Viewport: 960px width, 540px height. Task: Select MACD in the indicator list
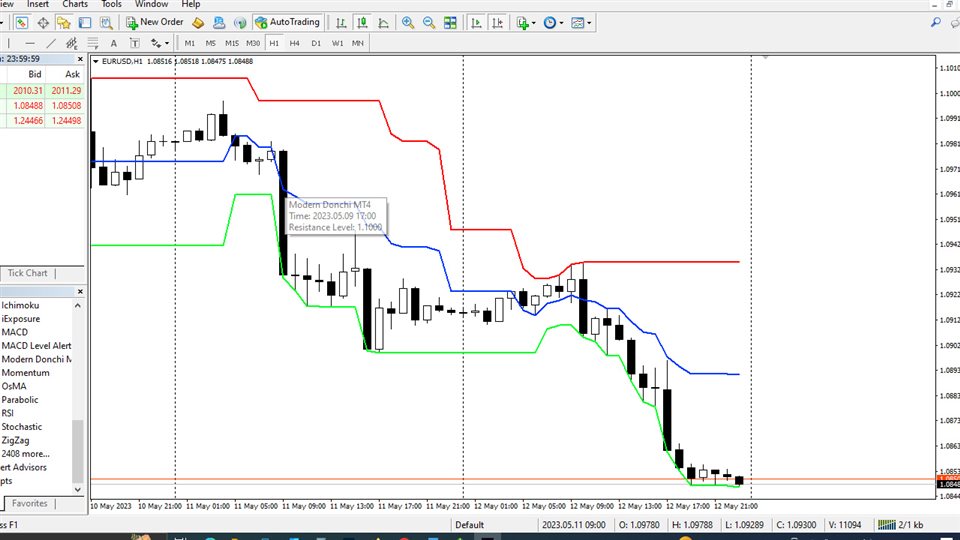[x=15, y=332]
